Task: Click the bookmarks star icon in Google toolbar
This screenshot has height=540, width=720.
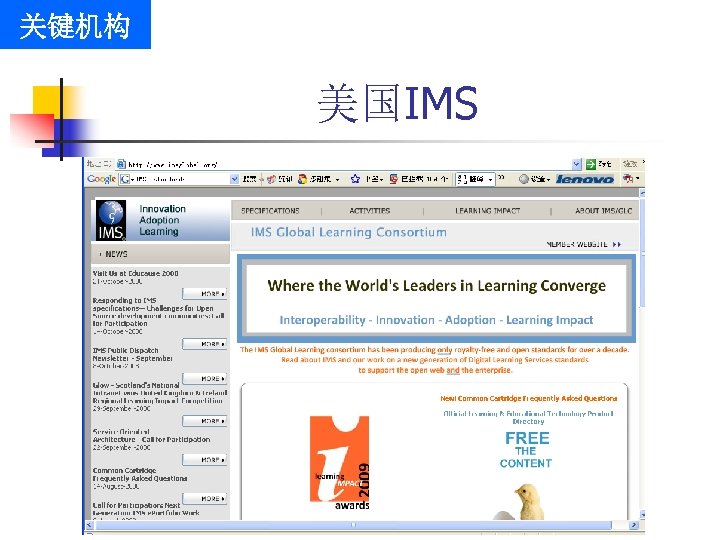Action: coord(355,179)
